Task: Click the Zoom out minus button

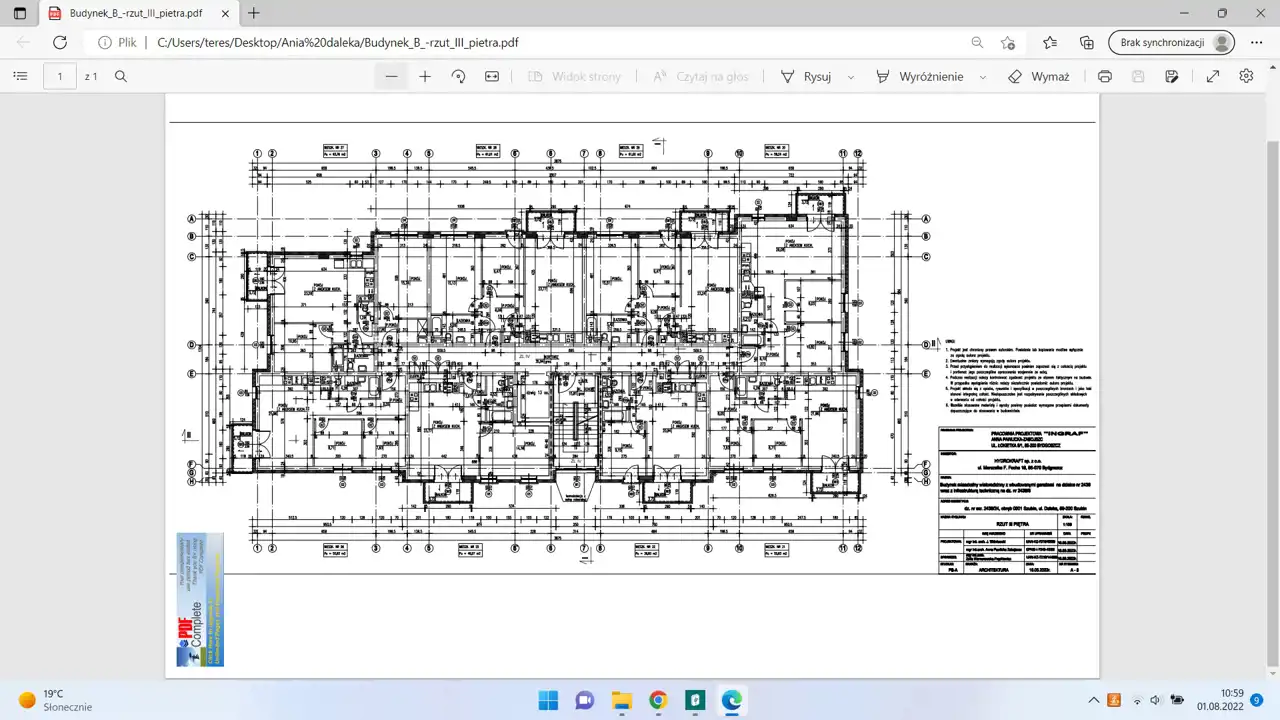Action: click(x=391, y=76)
